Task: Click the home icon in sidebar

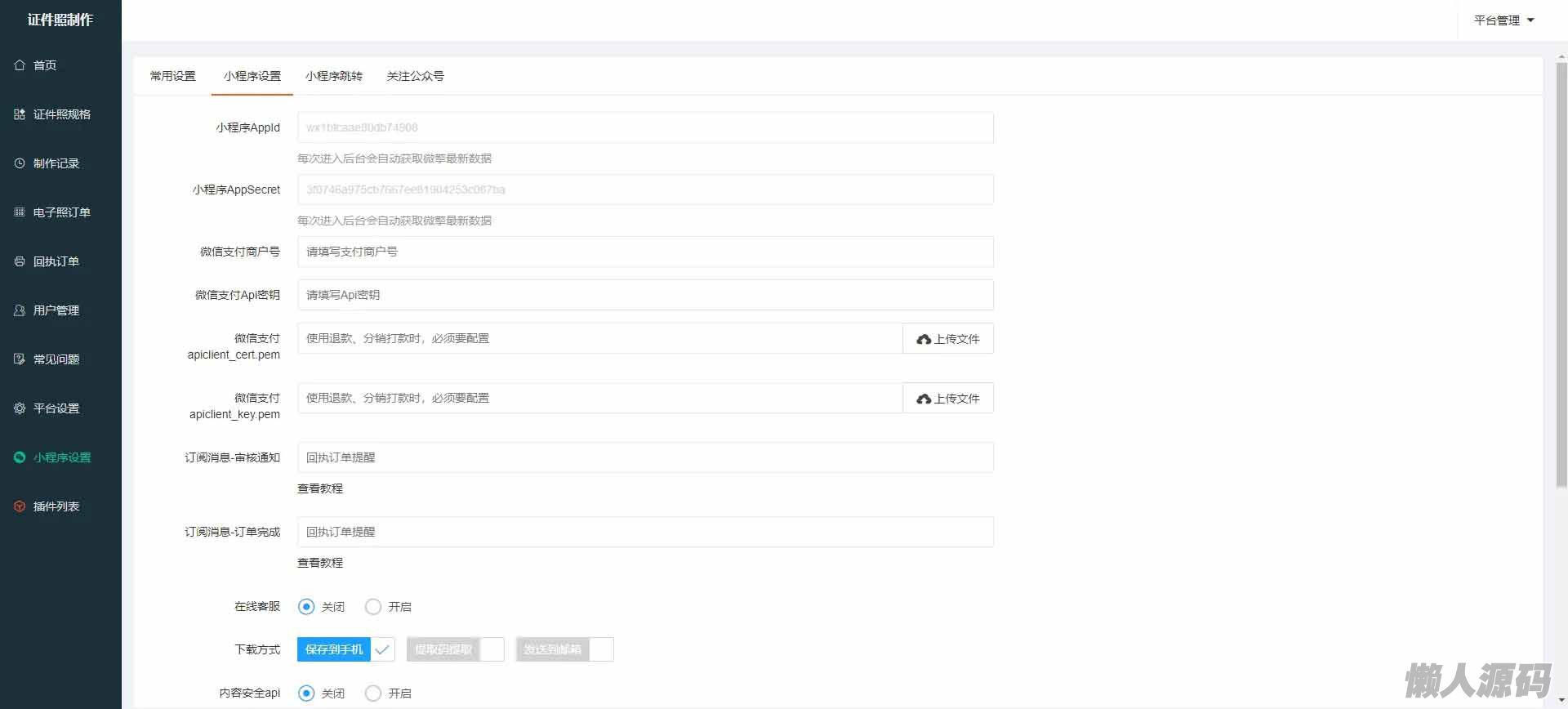Action: [x=20, y=65]
